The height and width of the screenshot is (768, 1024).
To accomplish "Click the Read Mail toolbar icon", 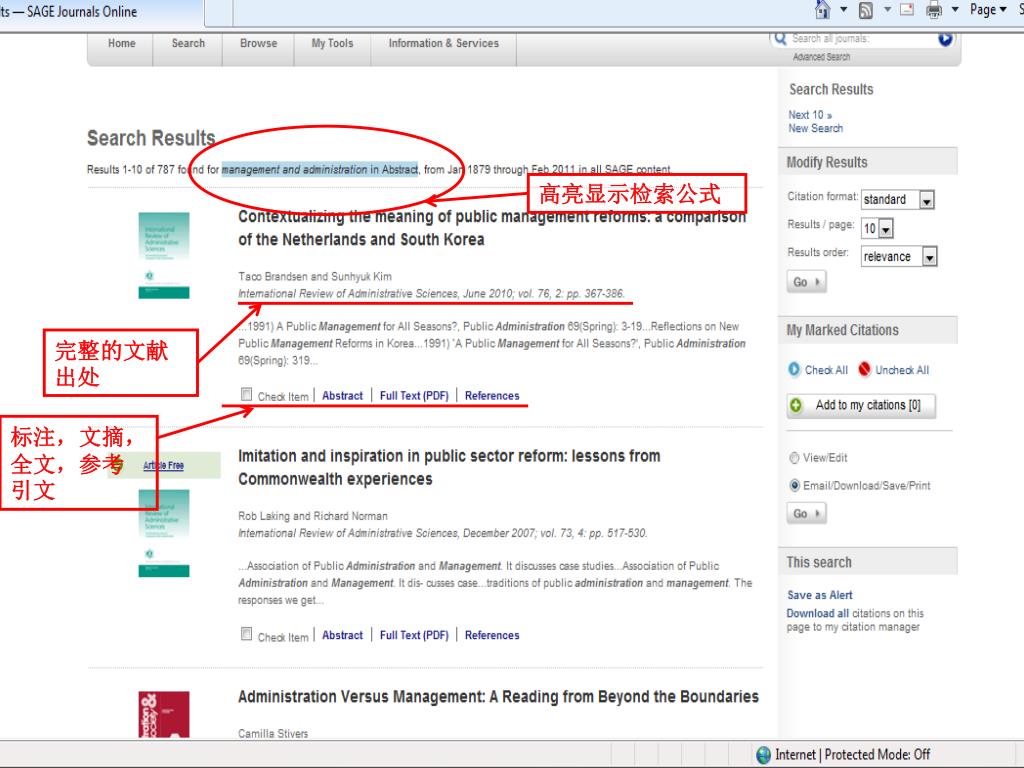I will point(907,10).
